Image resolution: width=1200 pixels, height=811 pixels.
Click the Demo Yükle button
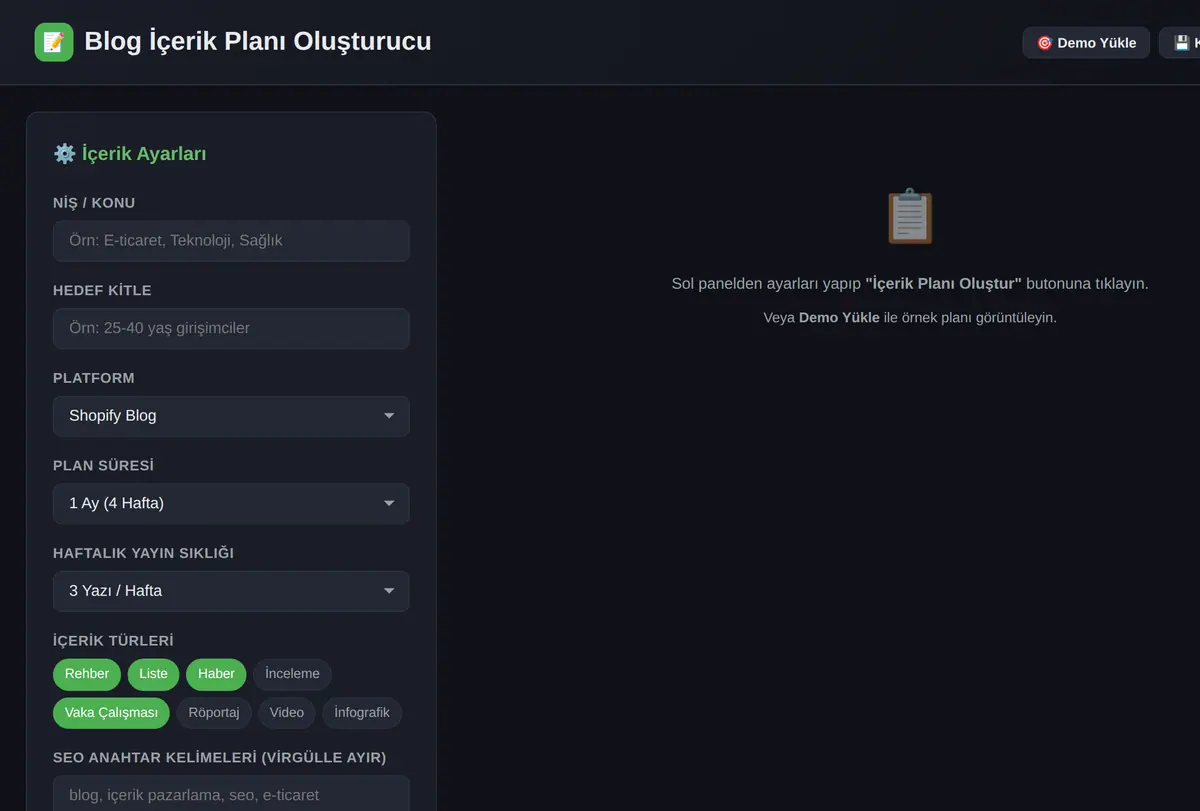point(1086,43)
